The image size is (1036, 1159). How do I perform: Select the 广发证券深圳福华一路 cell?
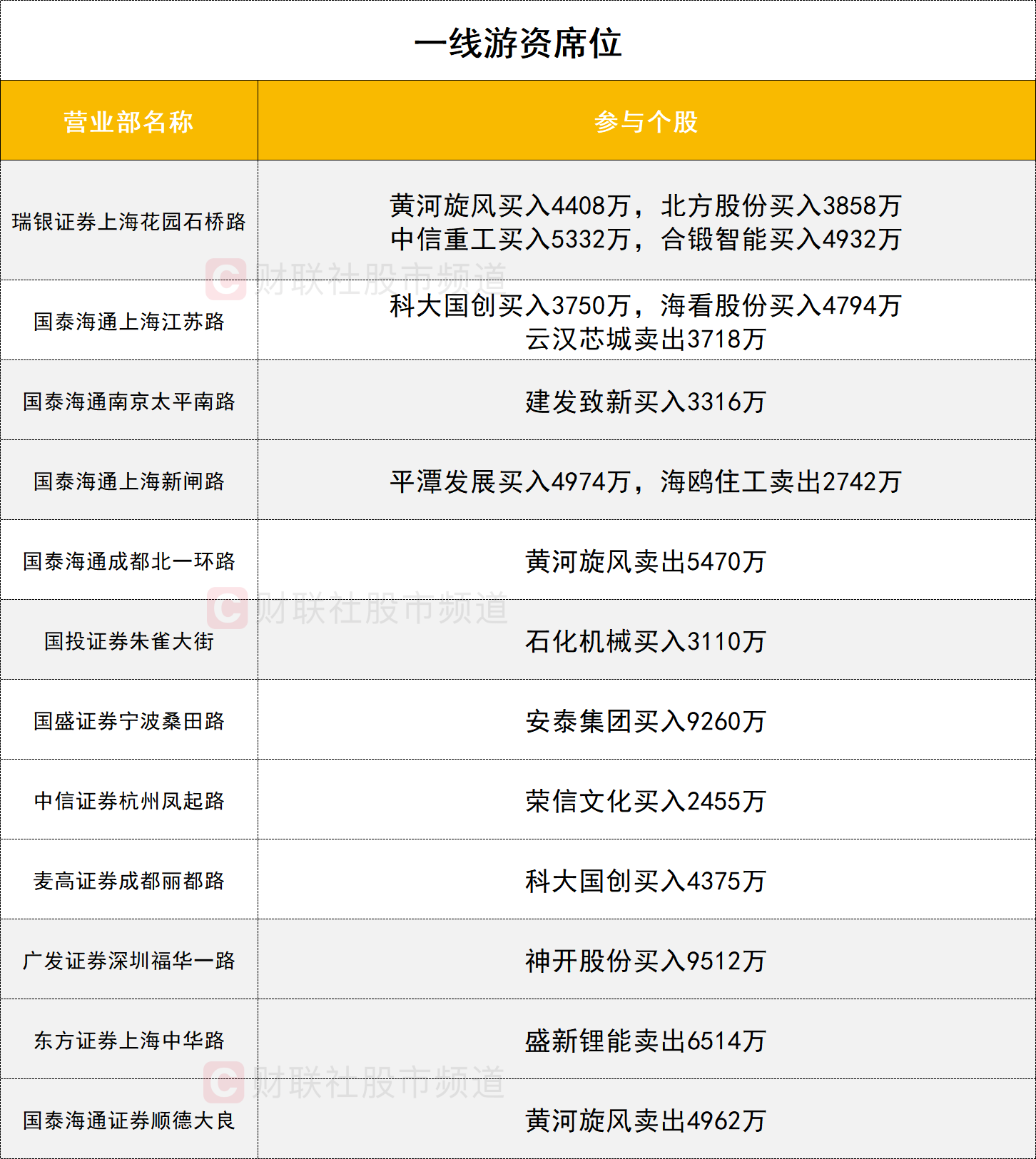point(128,961)
